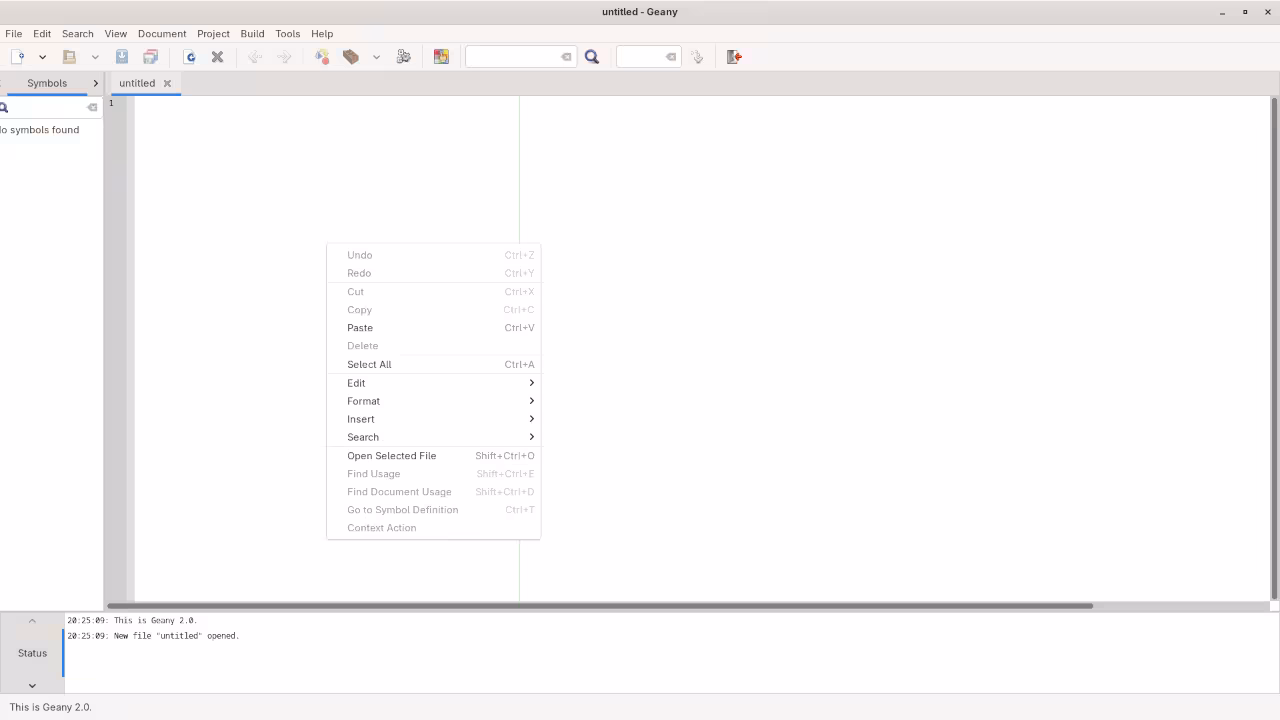1280x720 pixels.
Task: Create a new file with toolbar icon
Action: 17,57
